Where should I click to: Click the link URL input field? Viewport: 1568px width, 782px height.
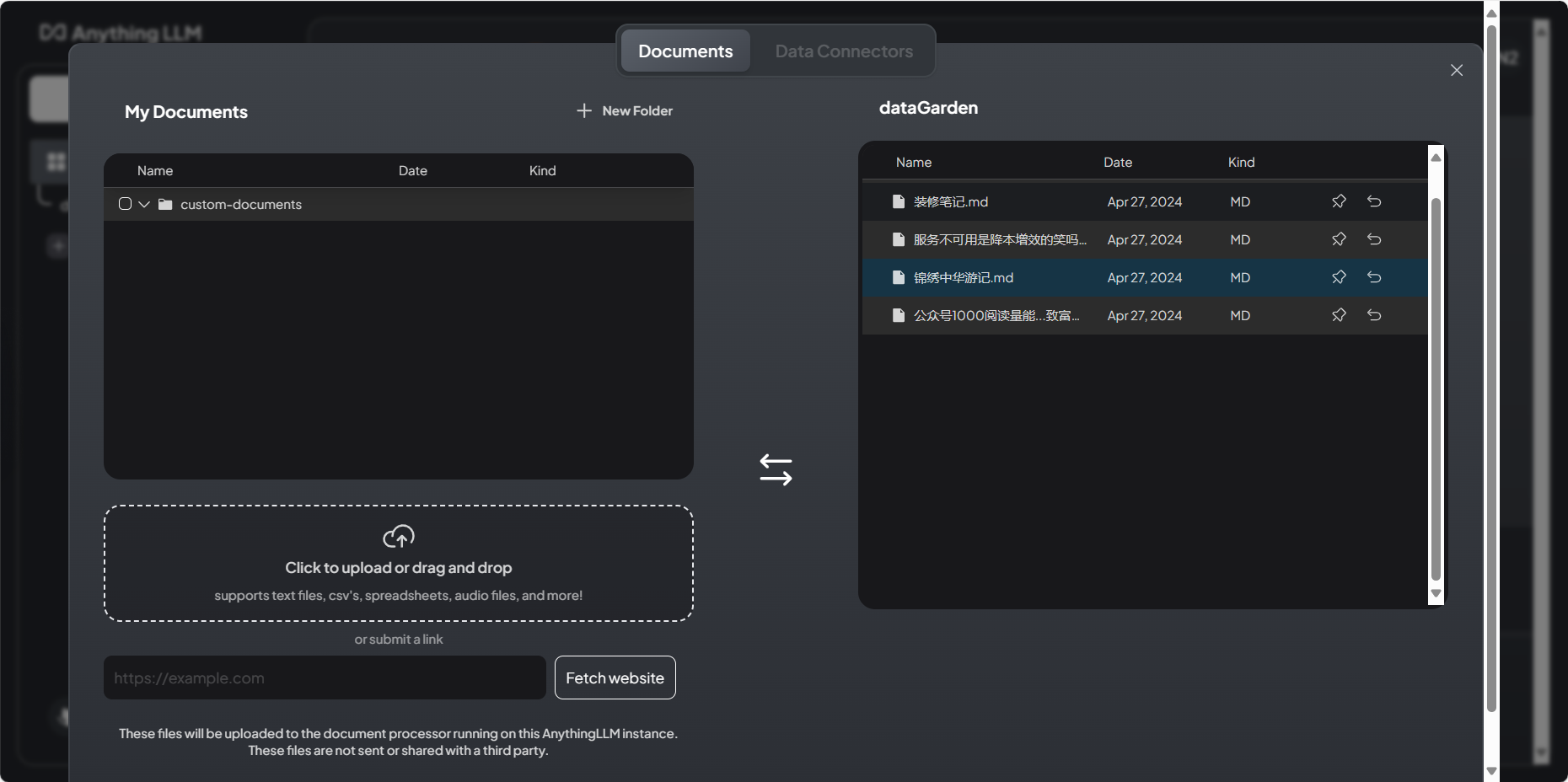point(325,678)
